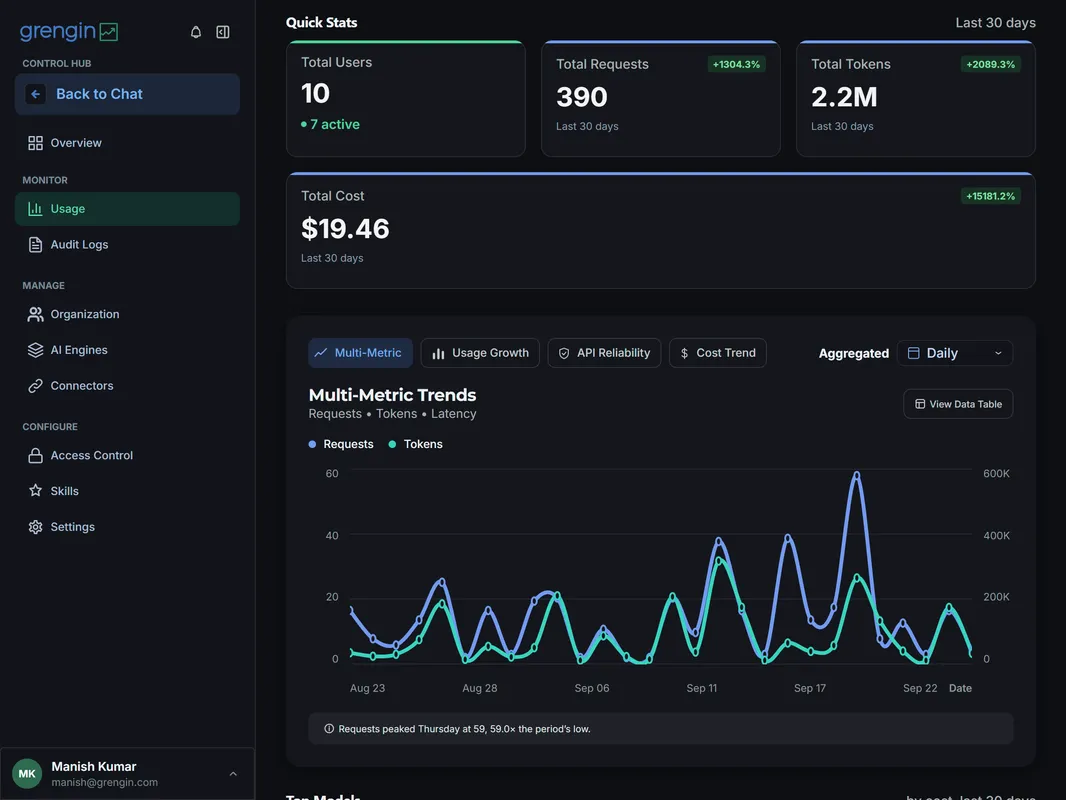Click the calendar icon in Daily selector
1066x800 pixels.
coord(914,353)
